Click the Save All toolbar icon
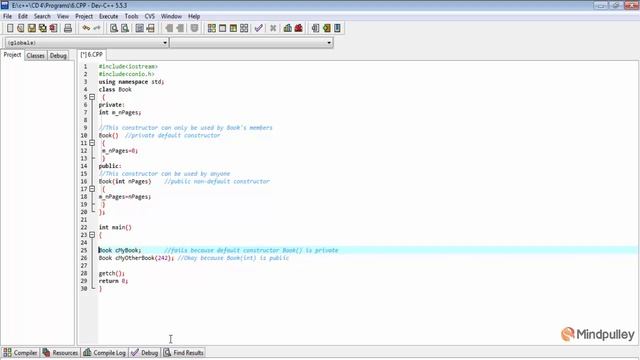 42,28
